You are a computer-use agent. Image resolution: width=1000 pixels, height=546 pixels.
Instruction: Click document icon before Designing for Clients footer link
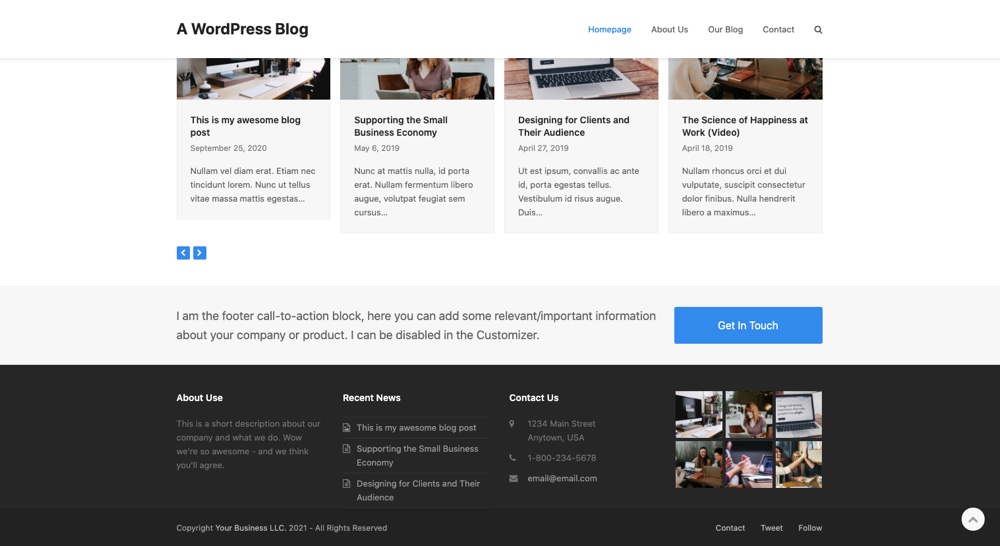tap(346, 483)
